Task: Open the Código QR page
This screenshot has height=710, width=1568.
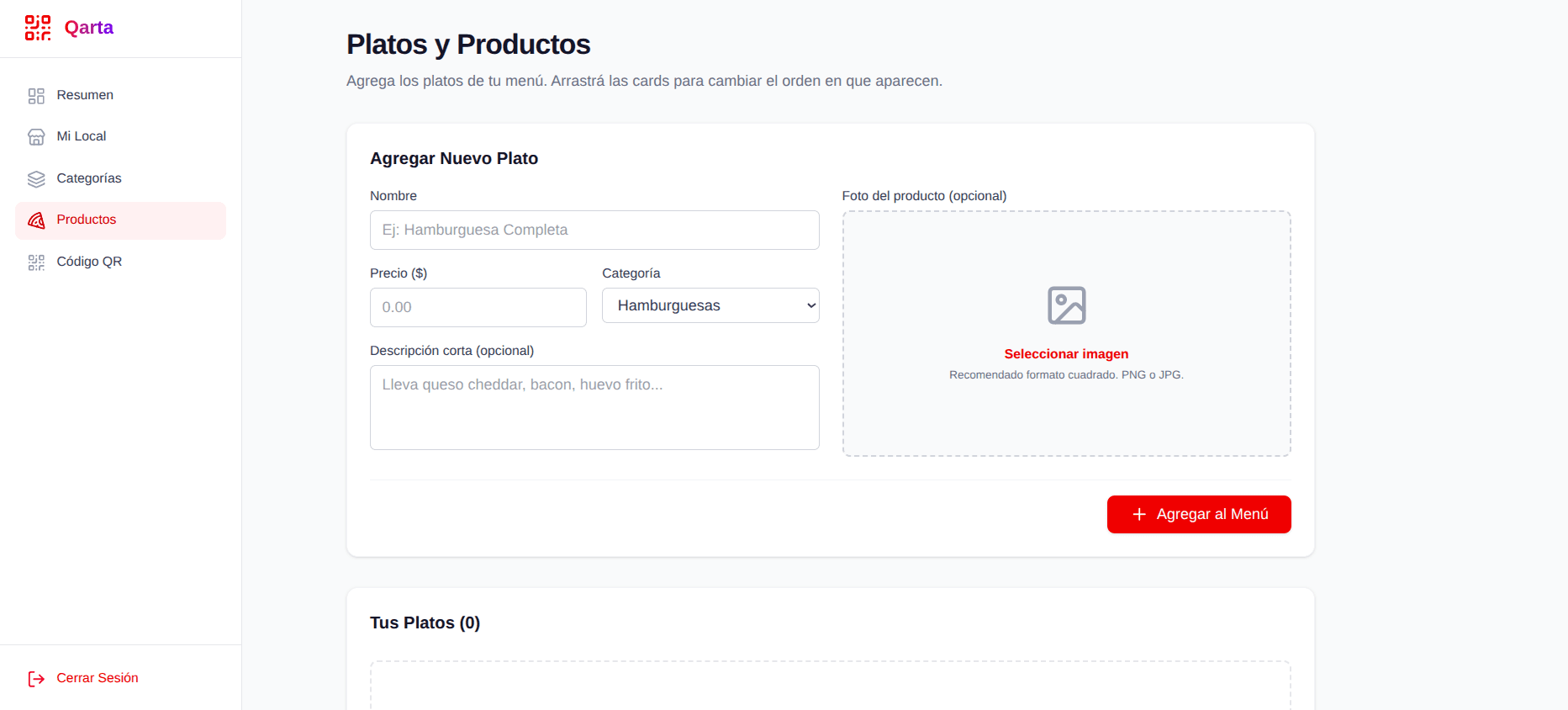Action: tap(120, 262)
